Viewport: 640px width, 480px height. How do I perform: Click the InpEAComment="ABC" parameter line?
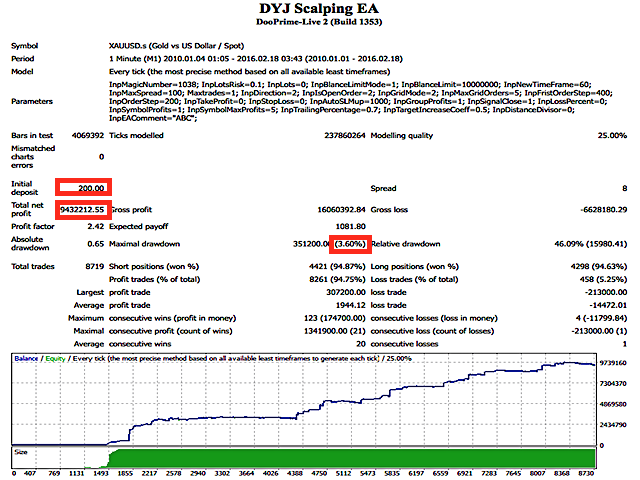tap(153, 118)
